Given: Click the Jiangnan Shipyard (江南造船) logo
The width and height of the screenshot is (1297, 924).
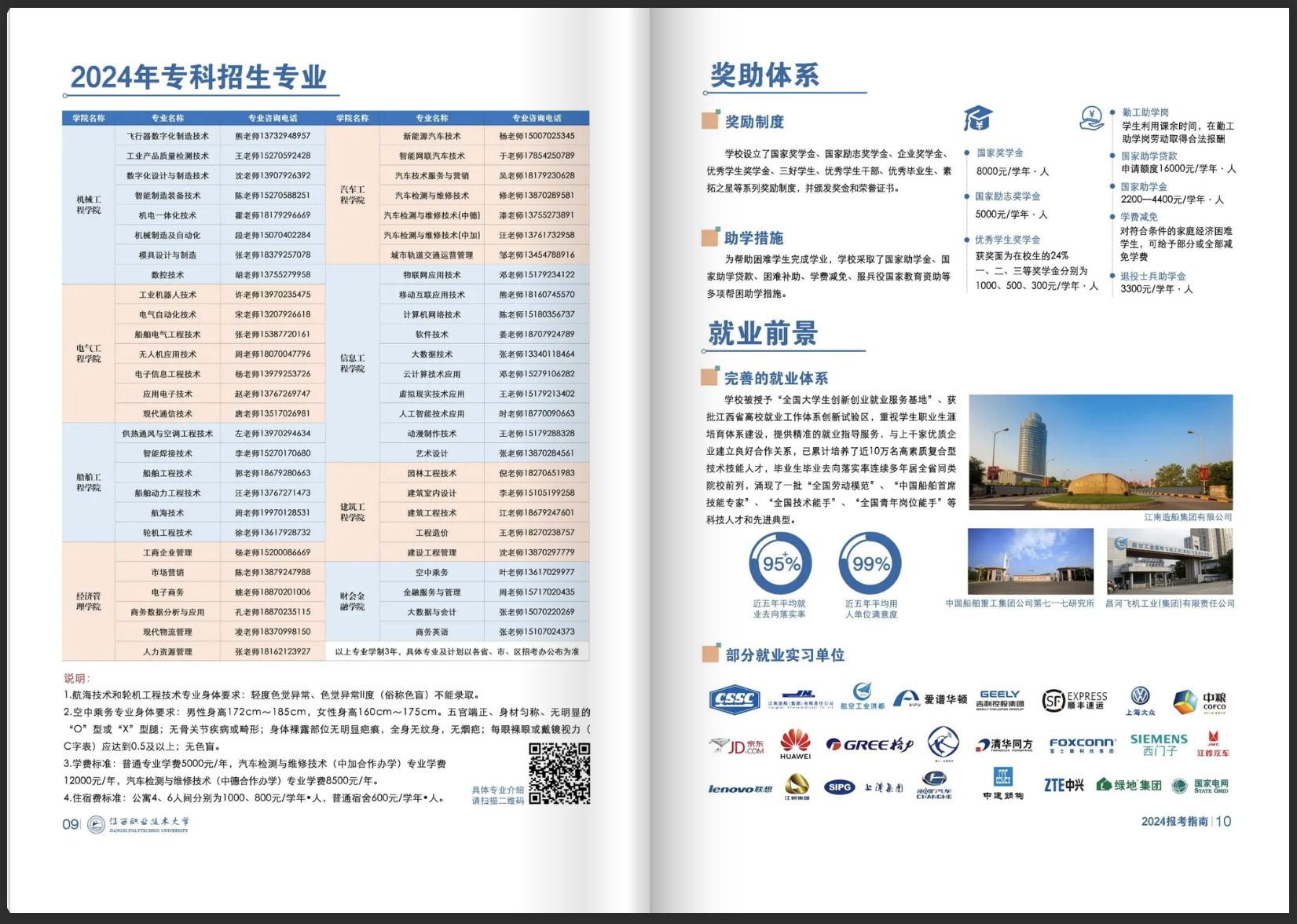Looking at the screenshot, I should 801,699.
